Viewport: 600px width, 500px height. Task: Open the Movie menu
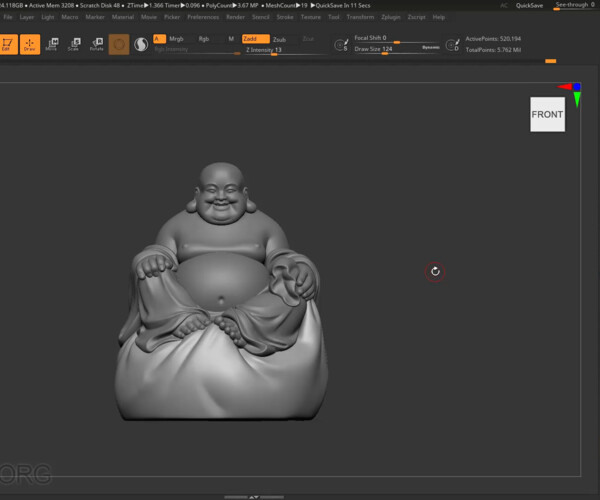149,17
